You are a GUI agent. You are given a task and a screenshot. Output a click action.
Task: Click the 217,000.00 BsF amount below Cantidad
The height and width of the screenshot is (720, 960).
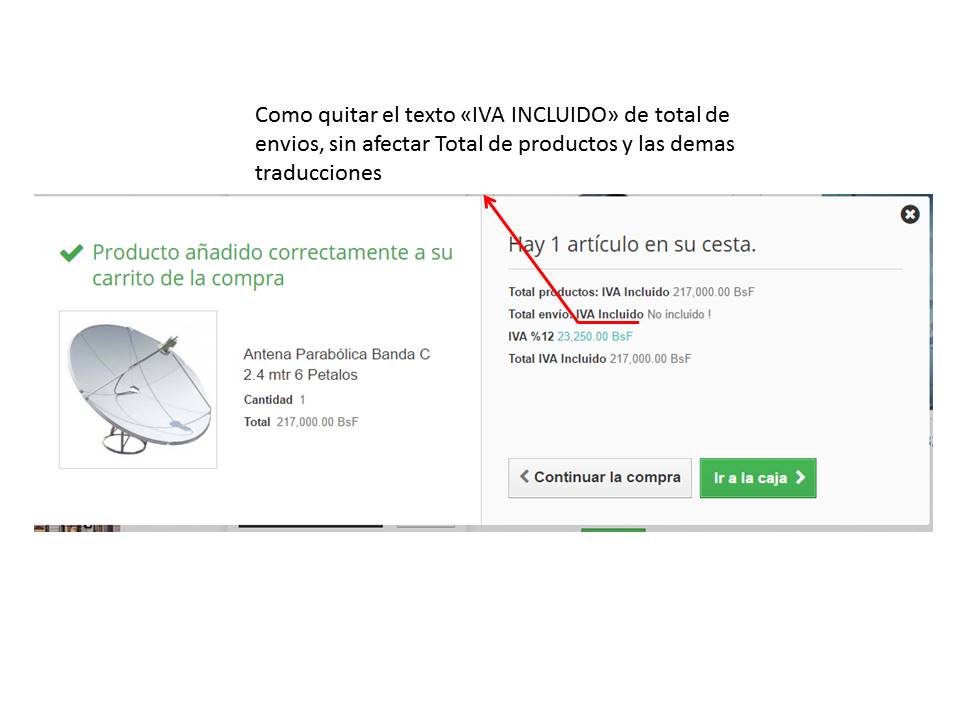pos(317,422)
